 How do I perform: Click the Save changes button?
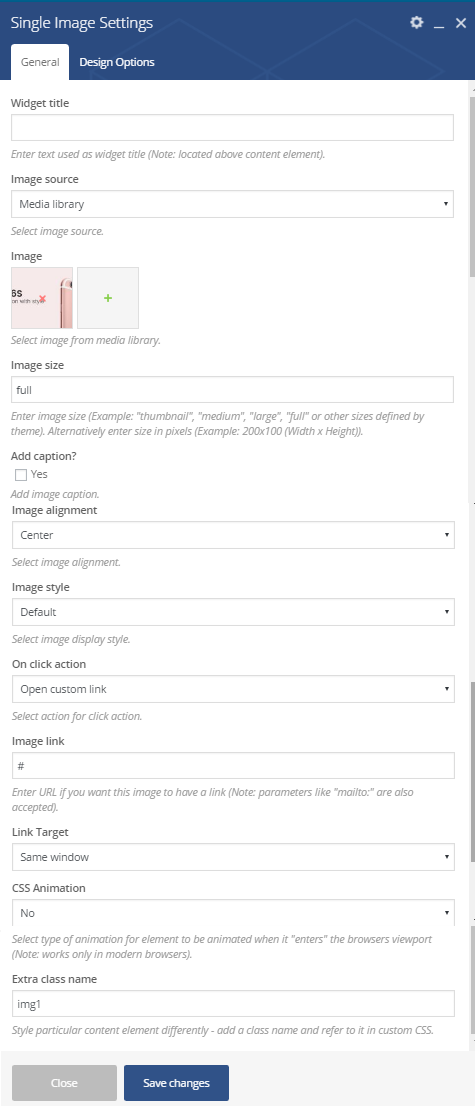click(176, 1083)
